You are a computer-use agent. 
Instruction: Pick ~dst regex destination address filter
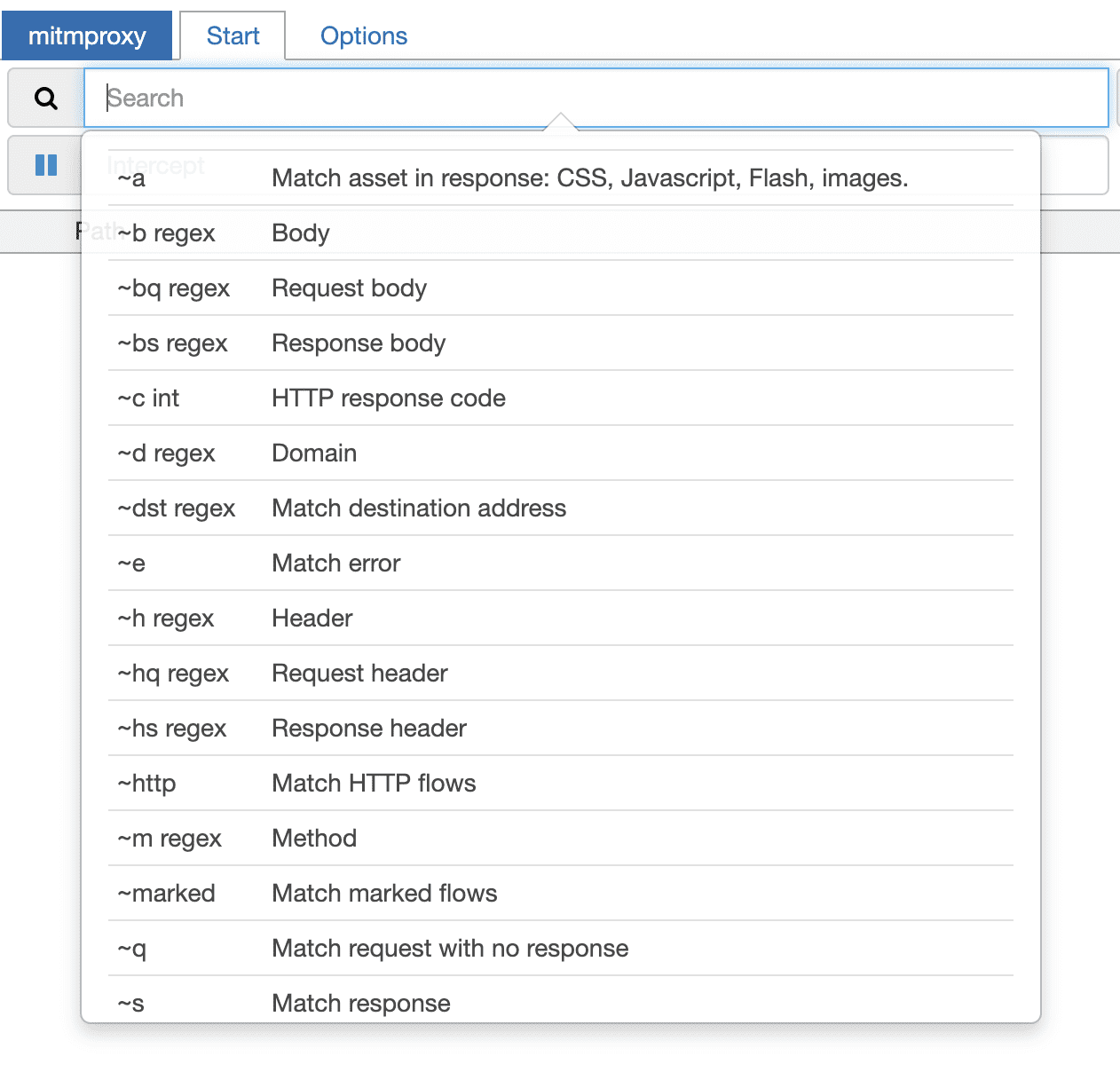point(561,508)
